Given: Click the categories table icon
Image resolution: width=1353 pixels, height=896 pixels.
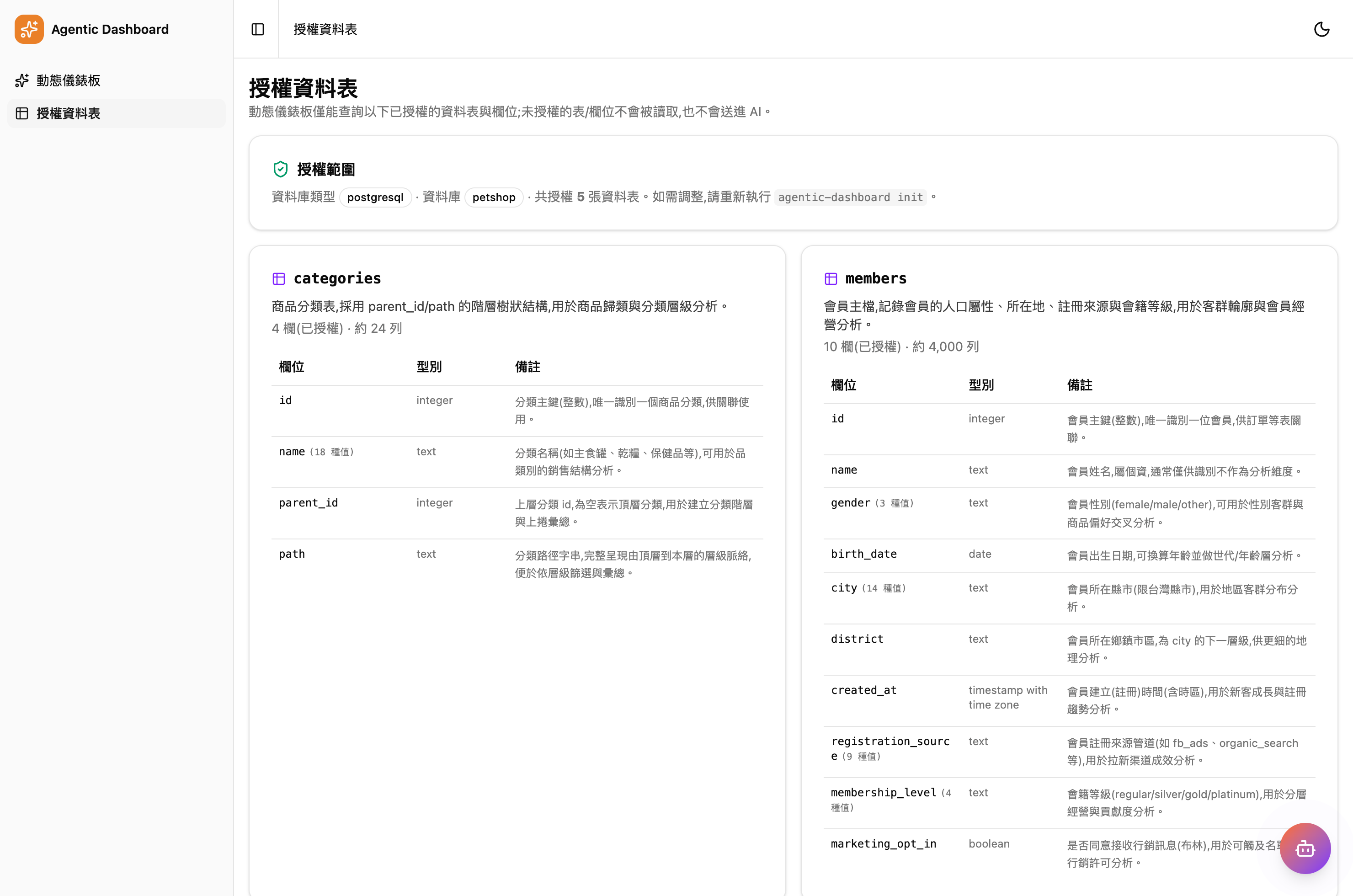Looking at the screenshot, I should pyautogui.click(x=279, y=279).
